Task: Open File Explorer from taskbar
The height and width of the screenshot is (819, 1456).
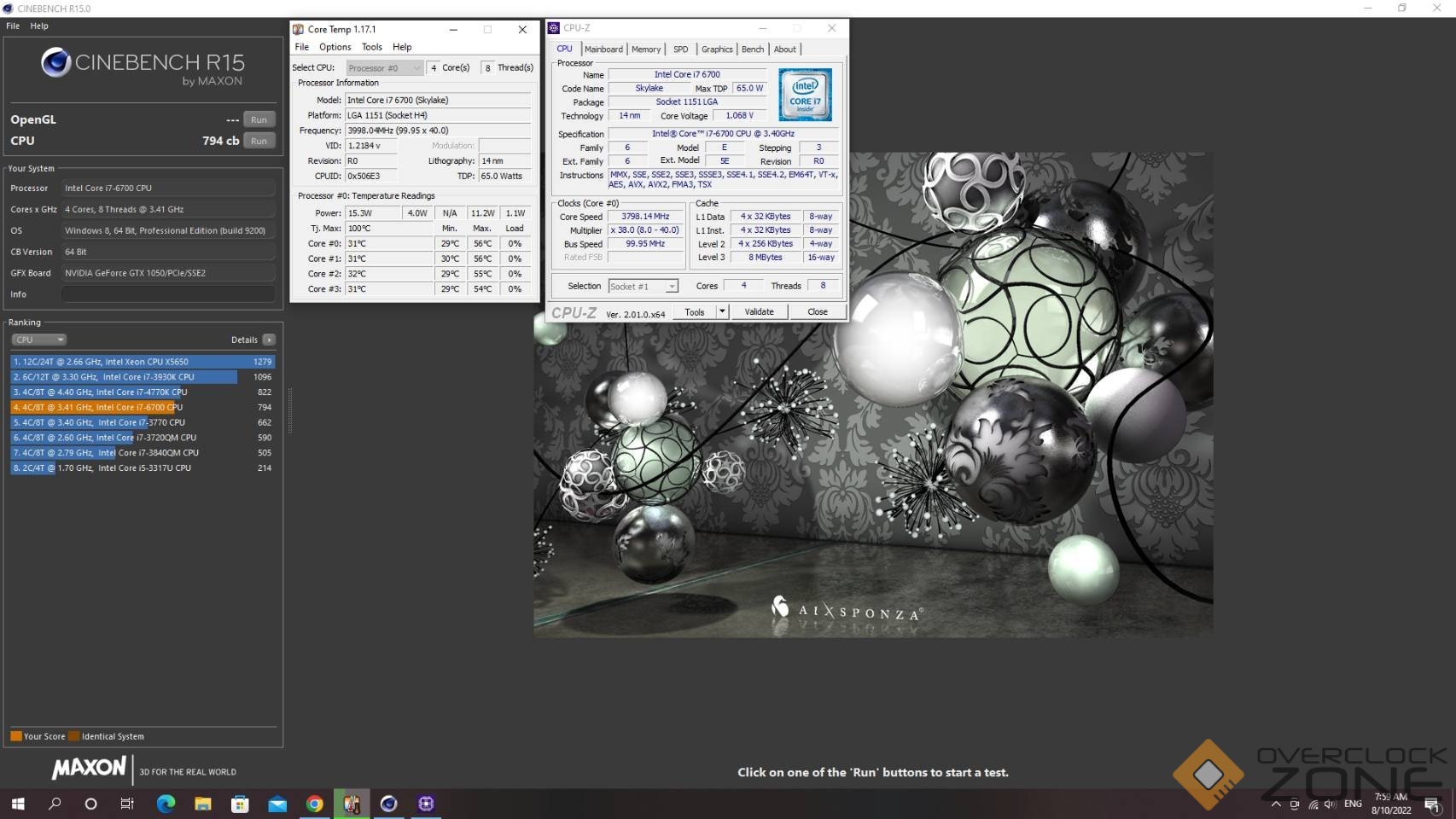Action: tap(202, 804)
